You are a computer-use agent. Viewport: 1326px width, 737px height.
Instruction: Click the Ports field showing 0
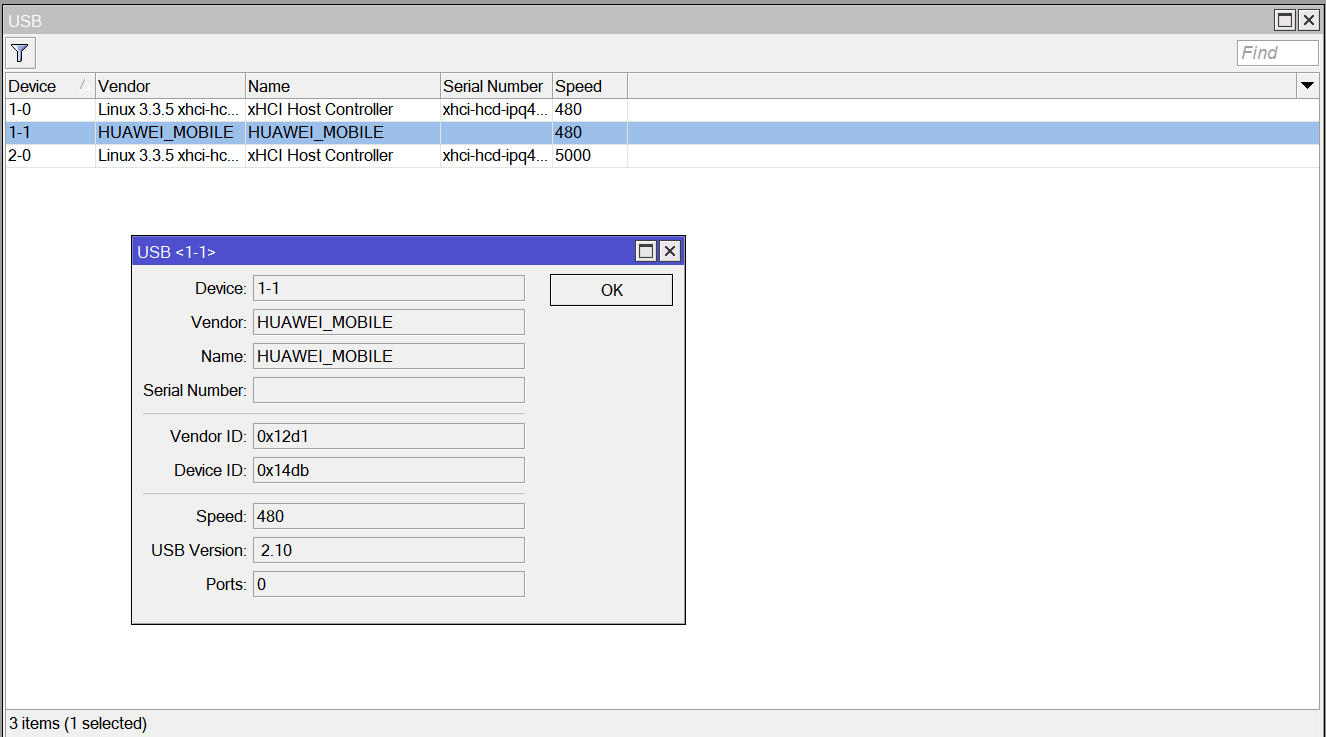(x=388, y=584)
